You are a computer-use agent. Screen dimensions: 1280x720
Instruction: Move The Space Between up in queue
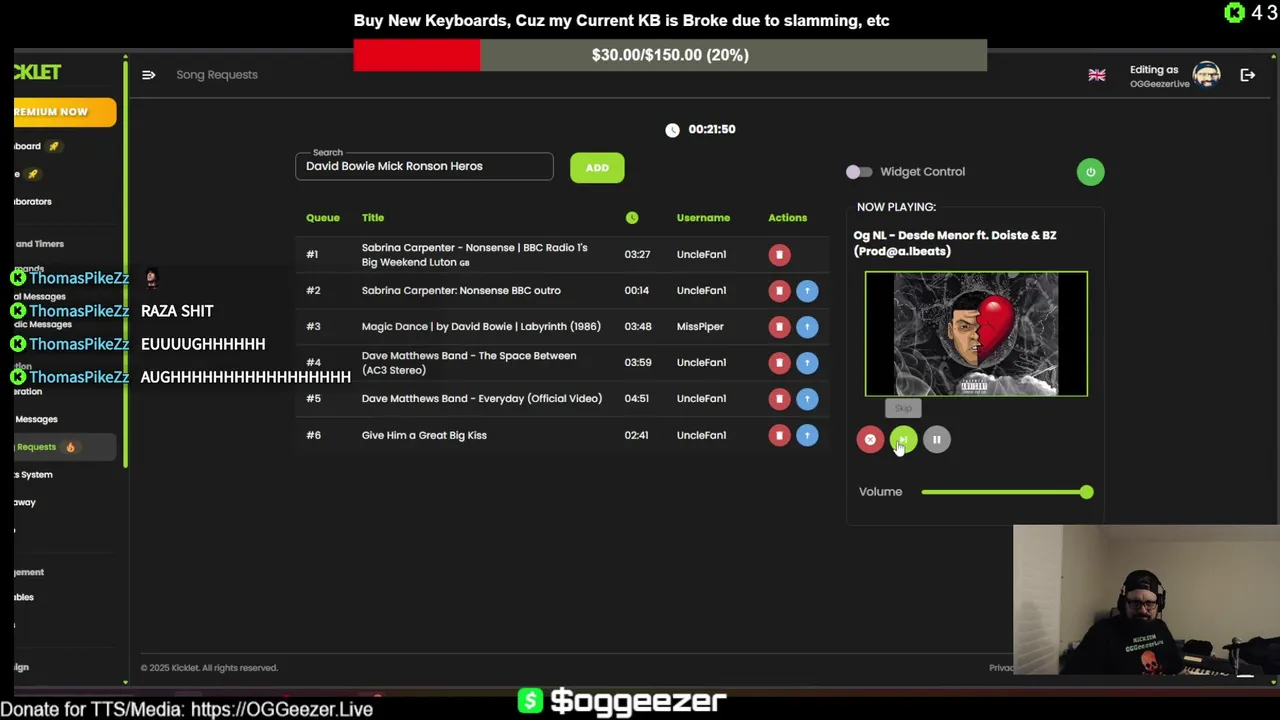tap(807, 363)
